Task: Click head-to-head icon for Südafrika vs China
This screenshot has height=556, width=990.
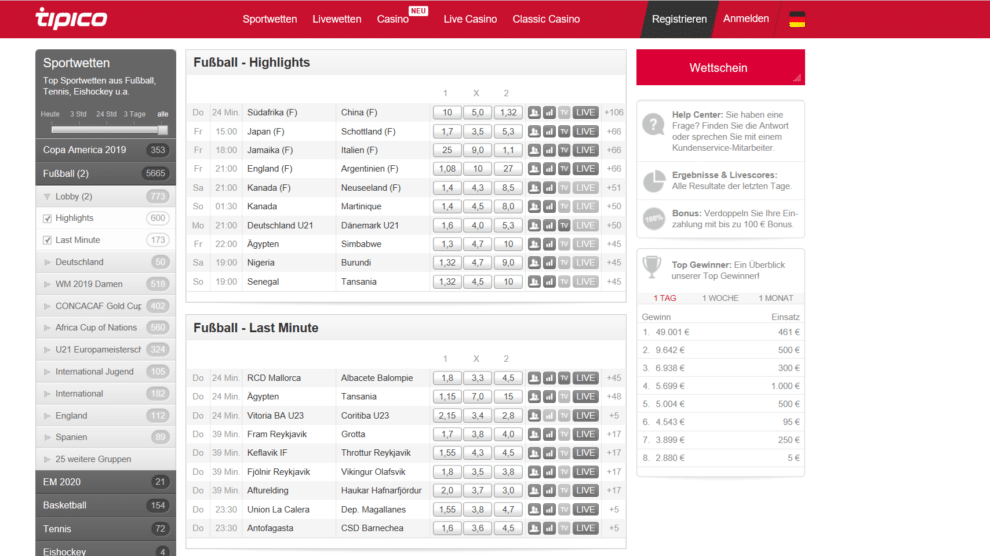Action: coord(534,113)
